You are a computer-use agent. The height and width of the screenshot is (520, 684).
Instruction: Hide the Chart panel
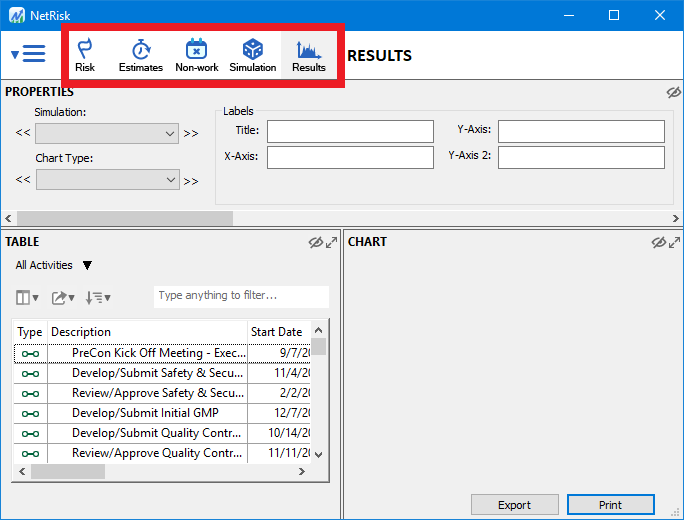(659, 242)
